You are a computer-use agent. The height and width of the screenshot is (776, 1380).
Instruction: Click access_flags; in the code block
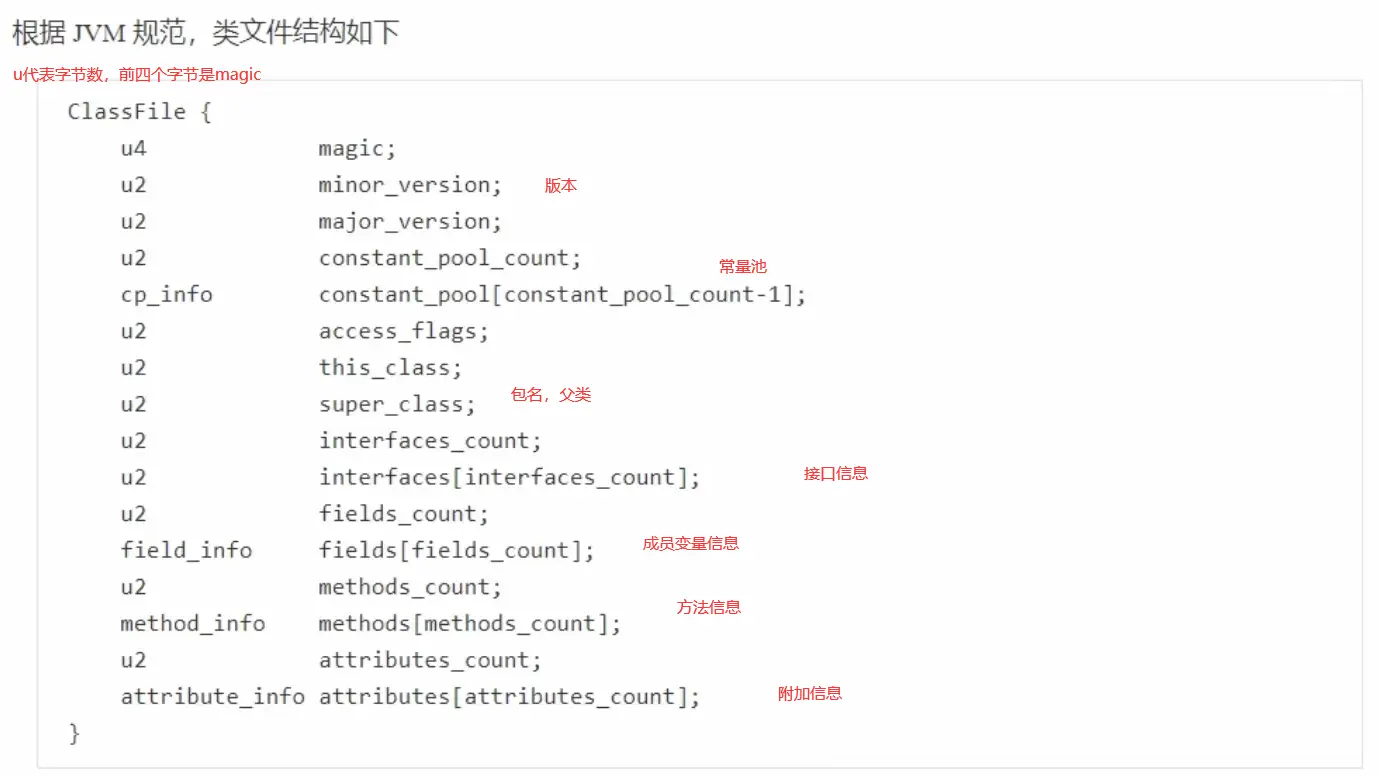404,331
